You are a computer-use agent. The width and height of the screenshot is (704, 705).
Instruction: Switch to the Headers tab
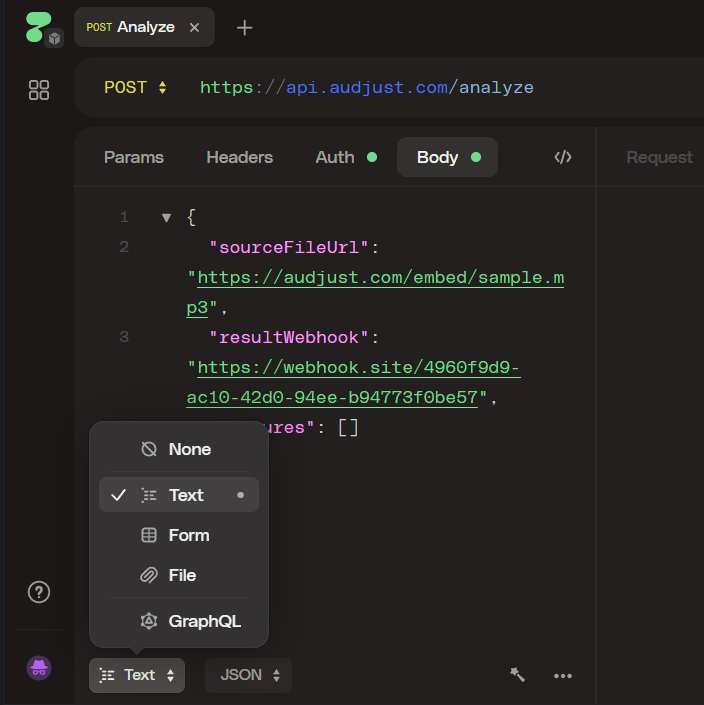pos(239,157)
